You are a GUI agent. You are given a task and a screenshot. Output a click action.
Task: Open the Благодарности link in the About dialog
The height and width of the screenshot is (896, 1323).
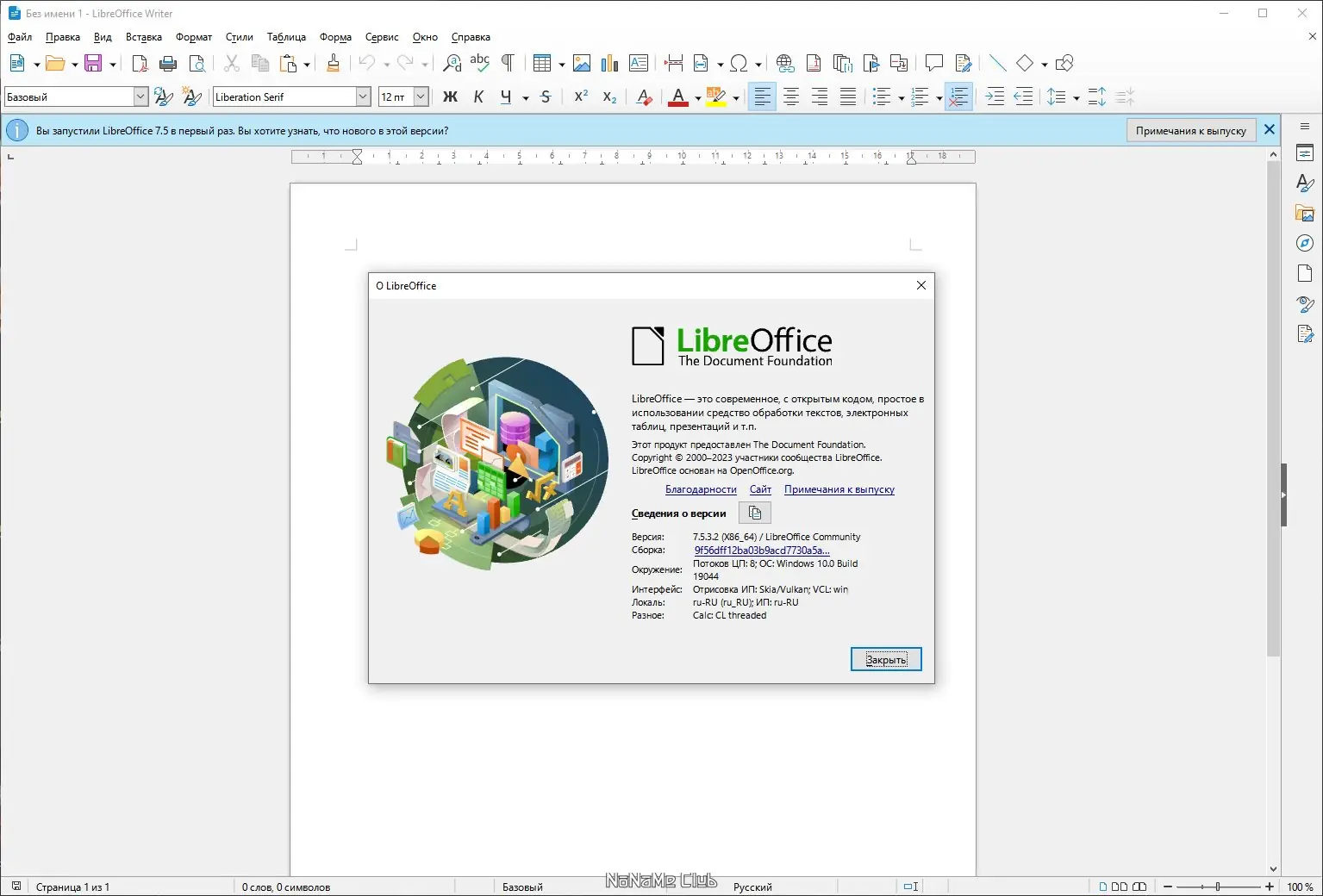coord(701,489)
